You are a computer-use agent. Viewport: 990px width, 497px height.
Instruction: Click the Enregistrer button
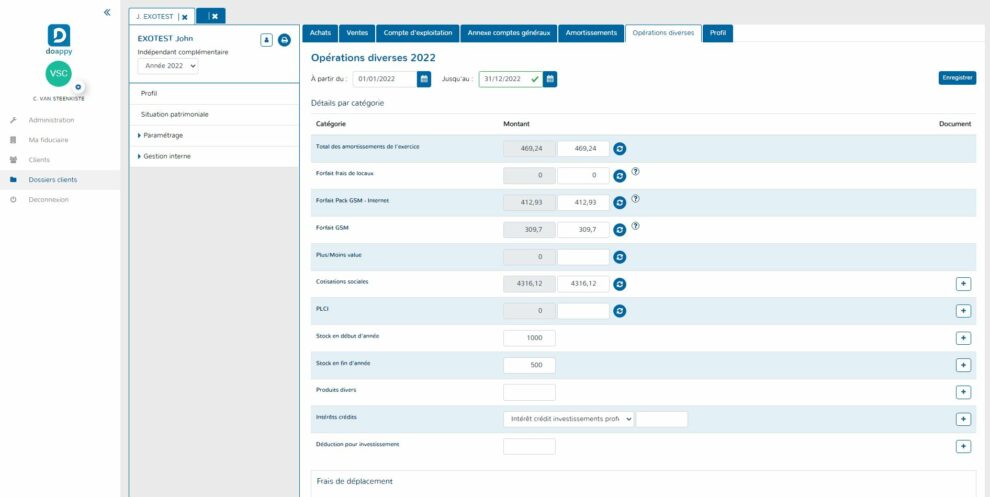pos(958,78)
